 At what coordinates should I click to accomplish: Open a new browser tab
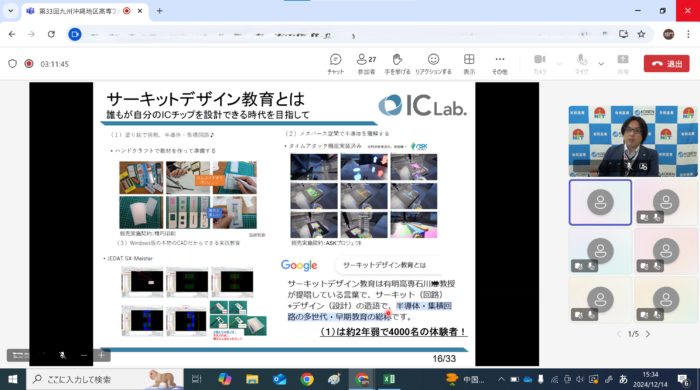159,11
